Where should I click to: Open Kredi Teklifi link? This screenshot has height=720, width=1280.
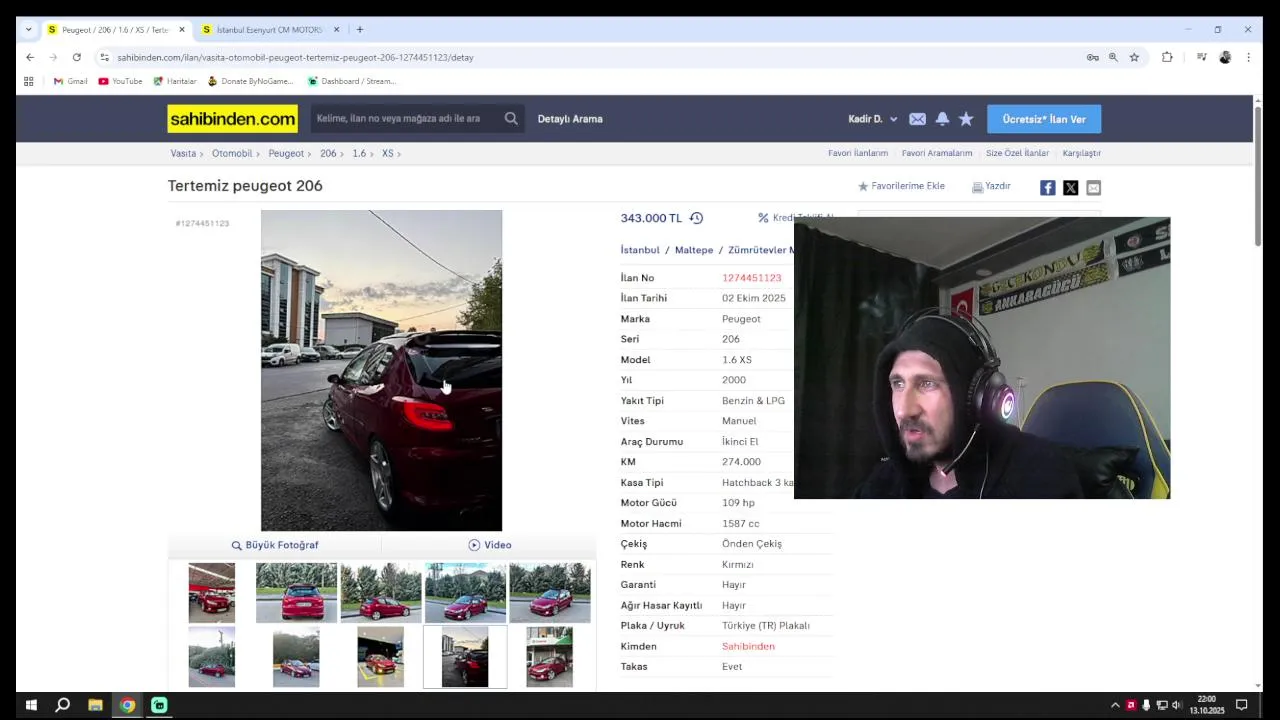pos(795,218)
